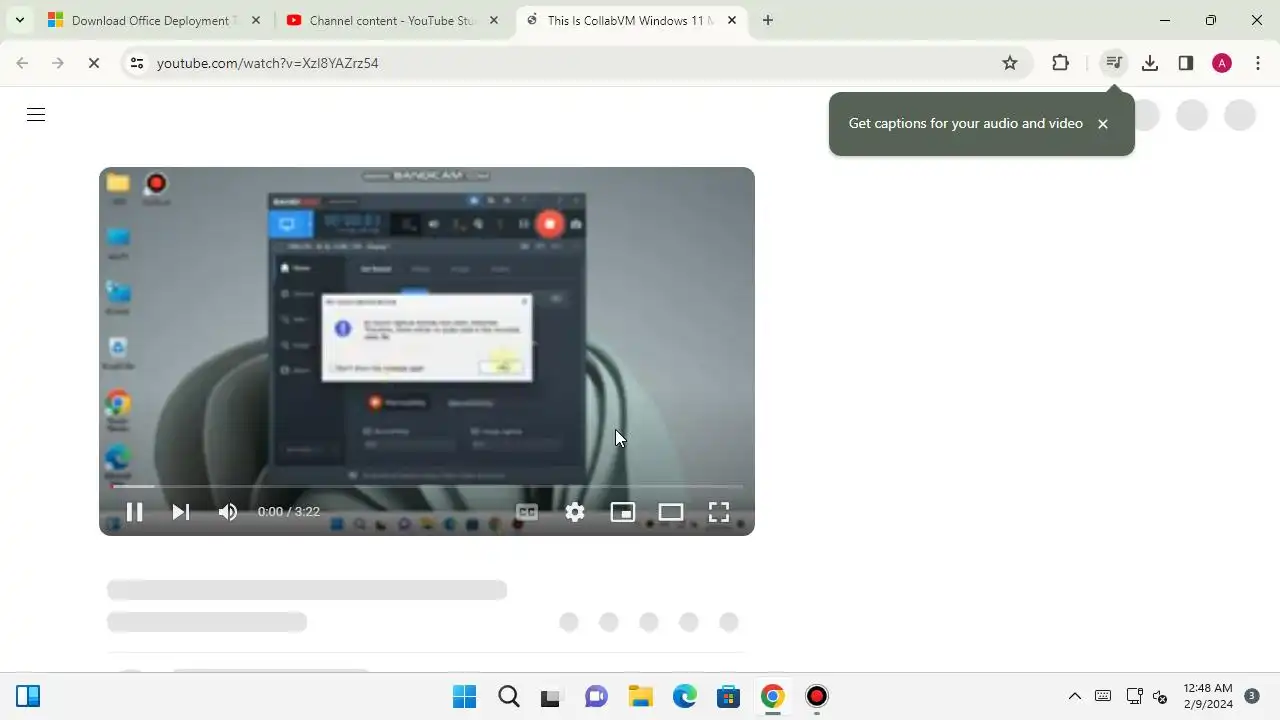1280x720 pixels.
Task: Dismiss the captions tooltip
Action: 1103,124
